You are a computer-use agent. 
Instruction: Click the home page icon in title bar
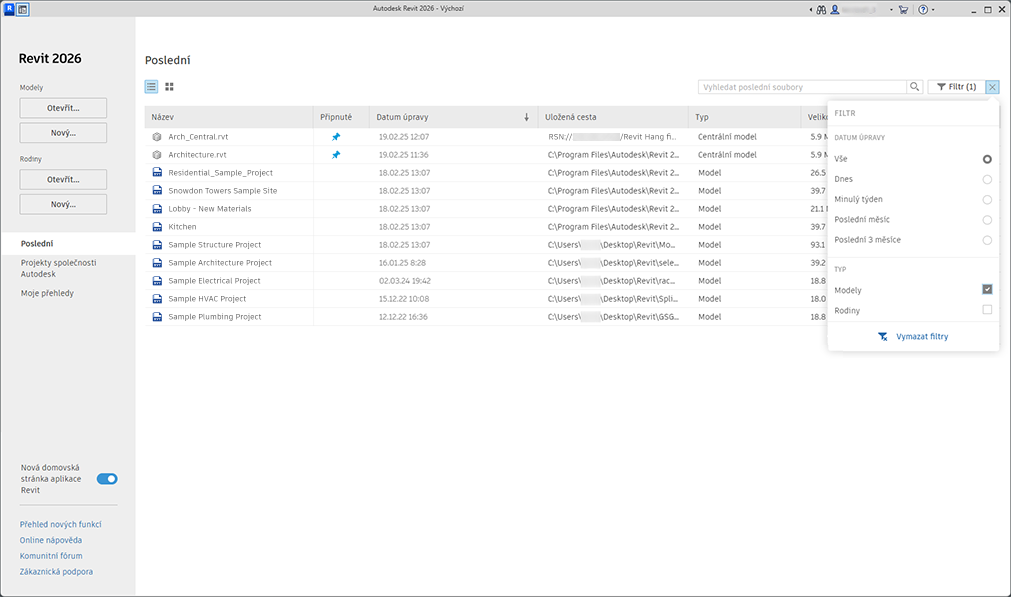(23, 9)
